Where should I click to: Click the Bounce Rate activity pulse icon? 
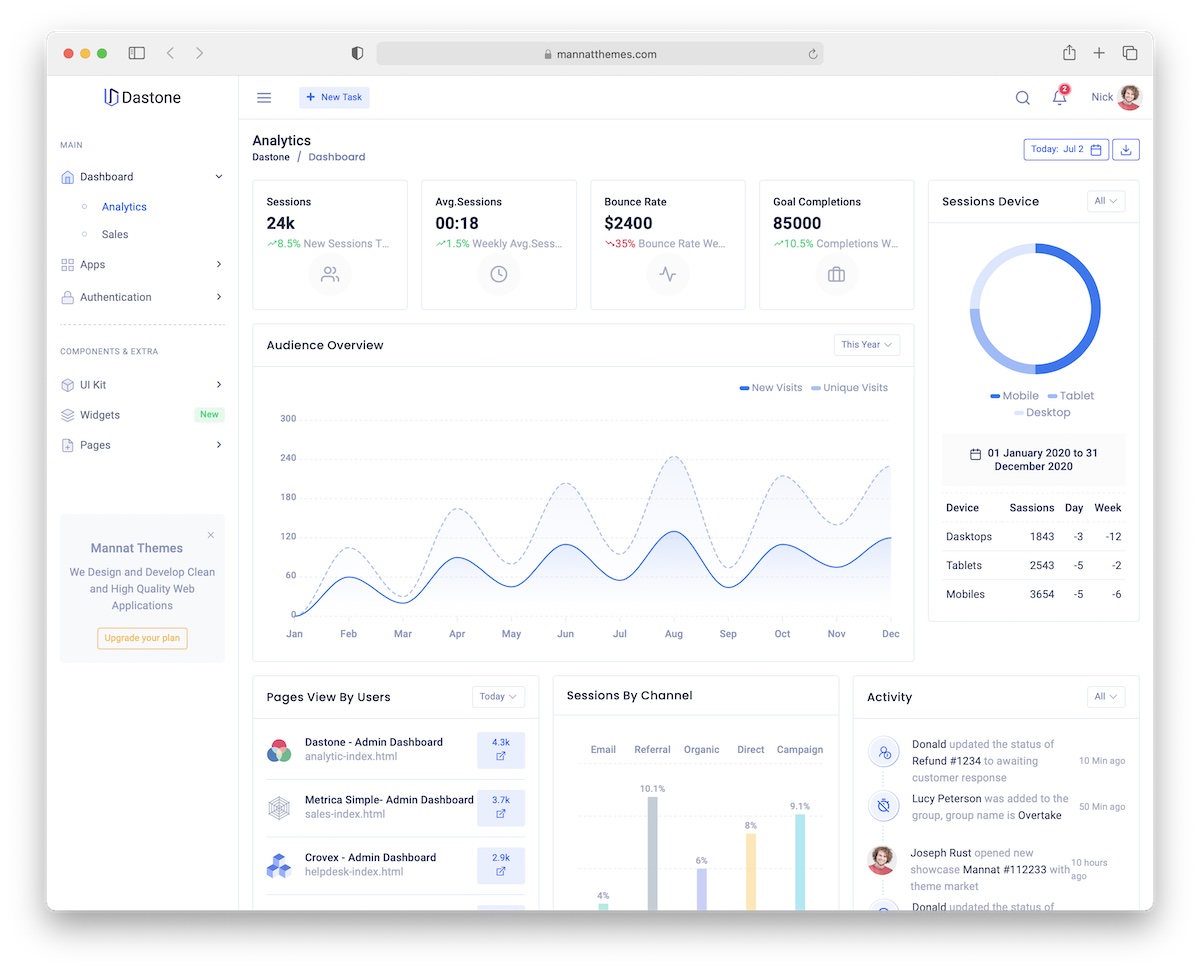point(667,274)
